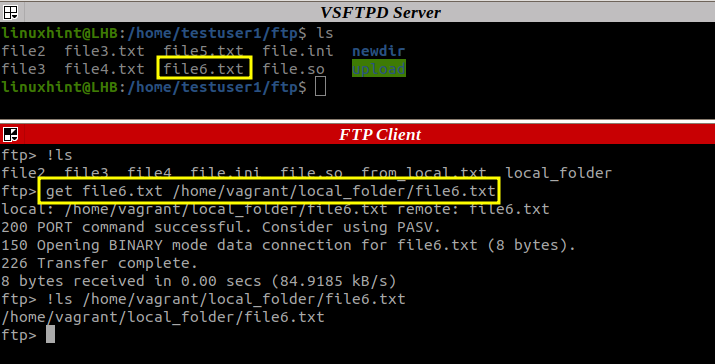This screenshot has height=364, width=715.
Task: Click the 8 bytes received status line
Action: [x=199, y=281]
